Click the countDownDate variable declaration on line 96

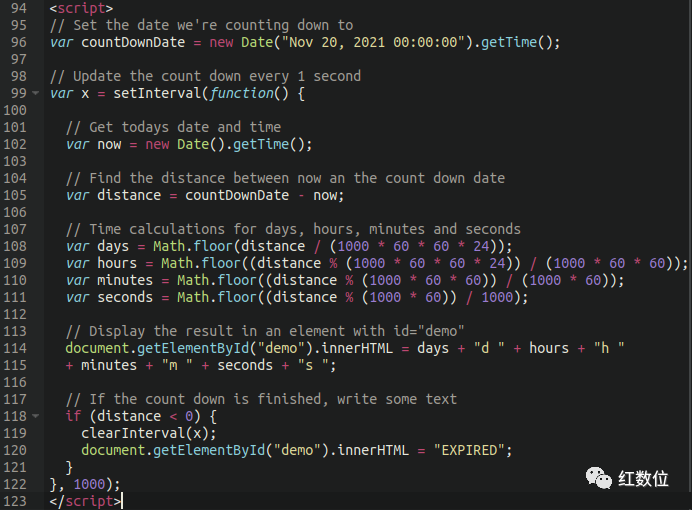click(x=133, y=42)
